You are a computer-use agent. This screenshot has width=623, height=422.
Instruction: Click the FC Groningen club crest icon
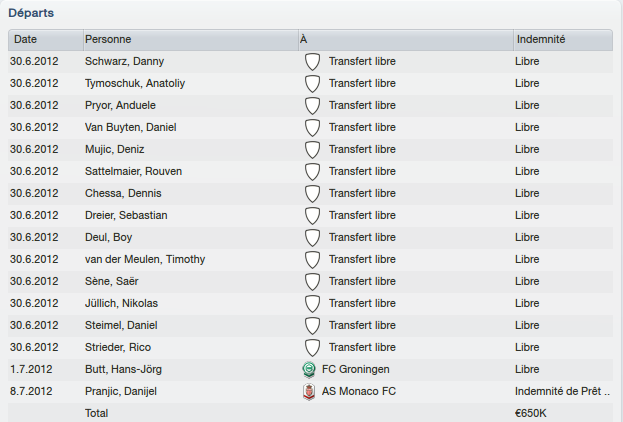click(309, 370)
